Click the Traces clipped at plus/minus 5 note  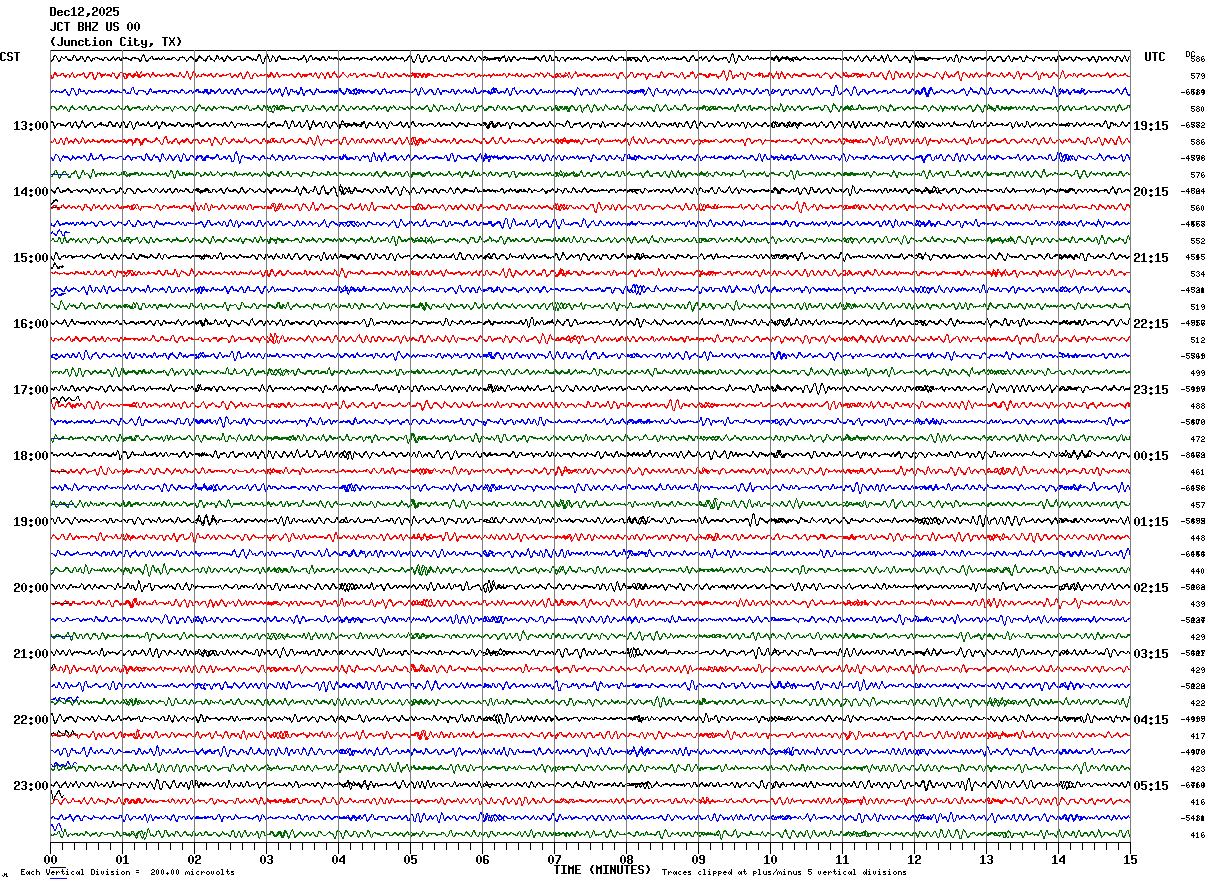[x=784, y=872]
